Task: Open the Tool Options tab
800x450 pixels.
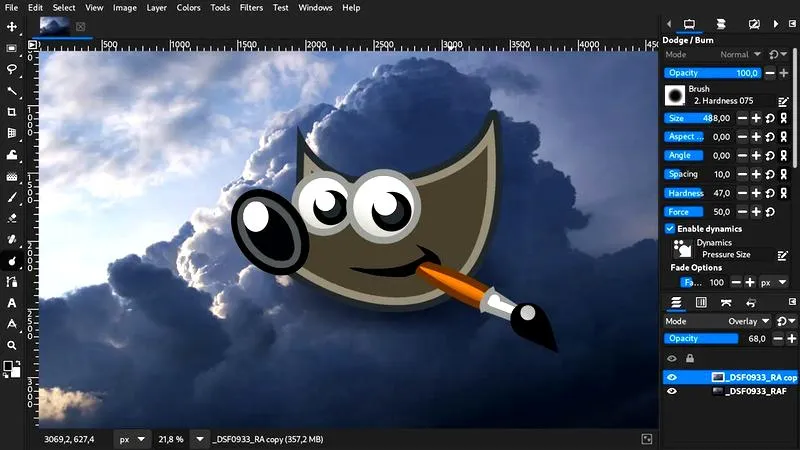Action: tap(689, 24)
